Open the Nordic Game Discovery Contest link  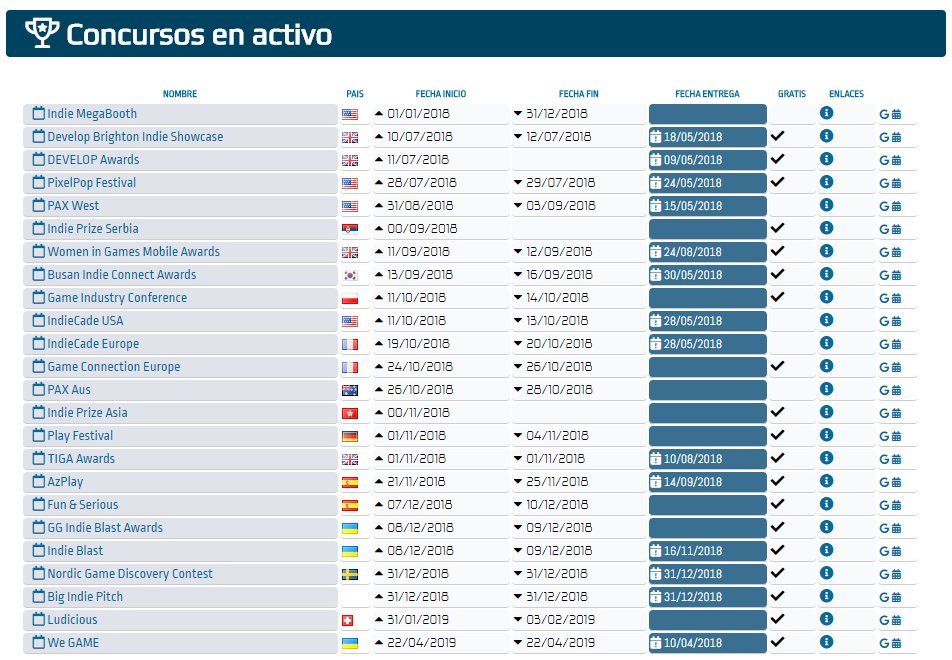[130, 573]
